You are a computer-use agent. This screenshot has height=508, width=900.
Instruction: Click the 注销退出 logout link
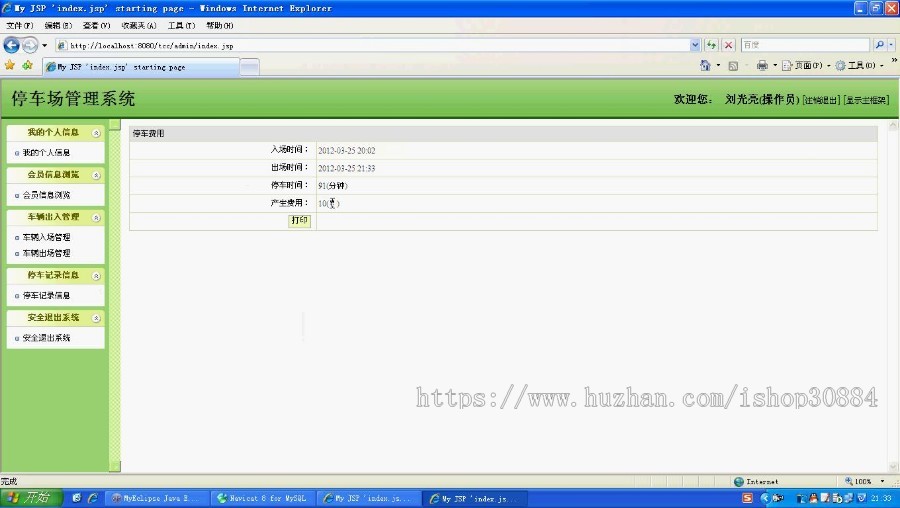(821, 100)
